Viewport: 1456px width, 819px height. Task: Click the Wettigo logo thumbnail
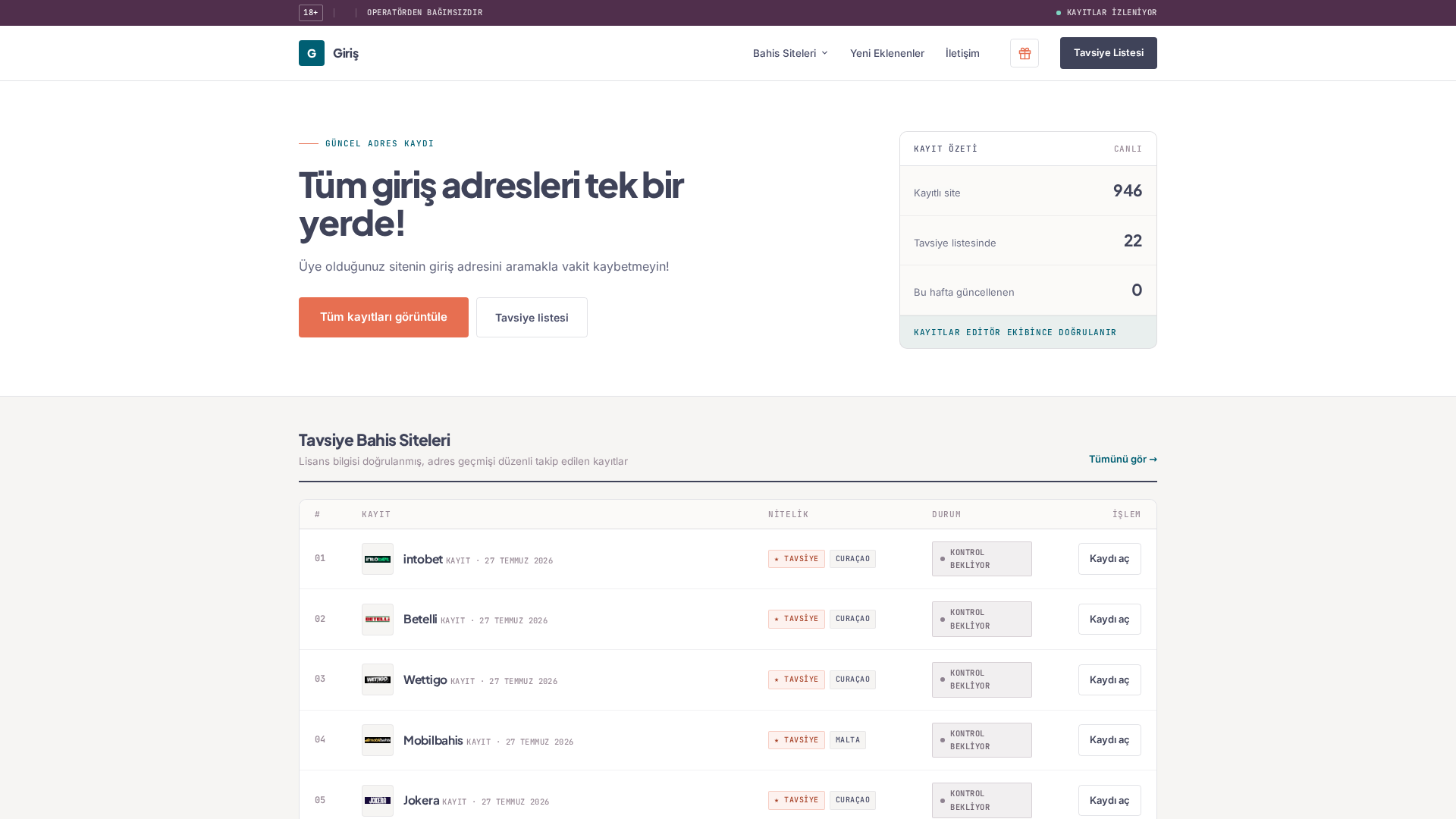(378, 679)
